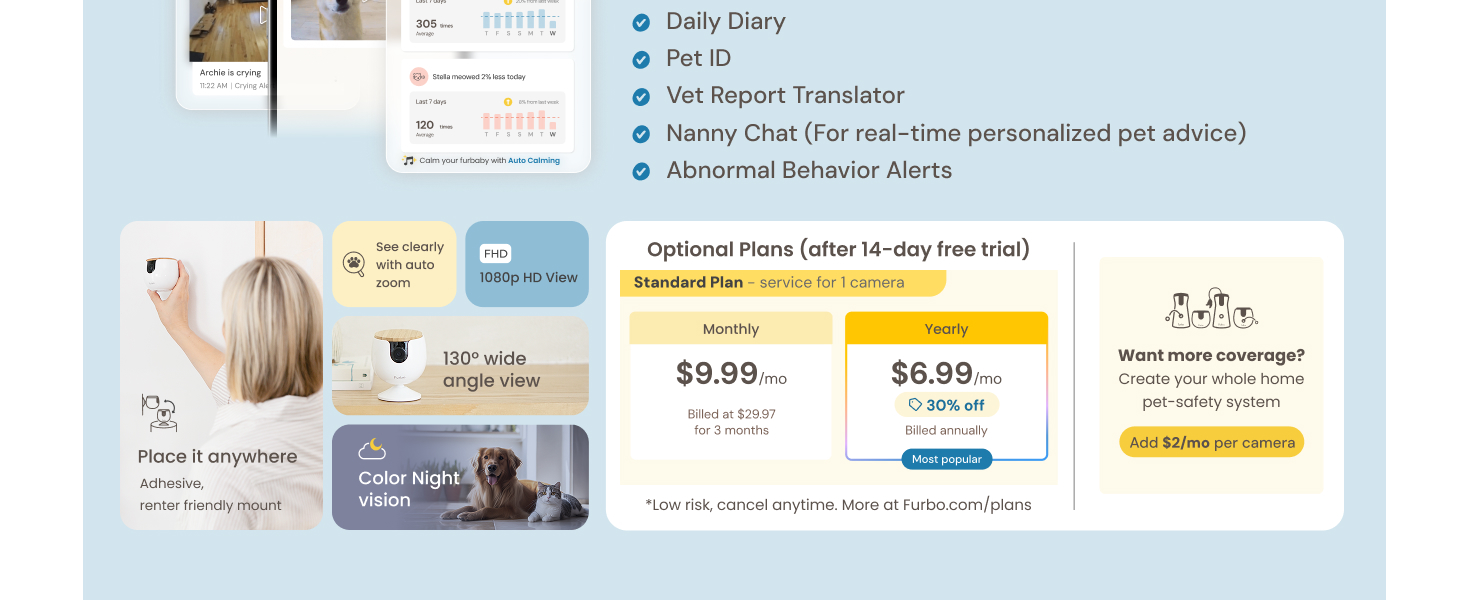Click the checkmark beside Abnormal Behavior Alerts

[x=642, y=172]
